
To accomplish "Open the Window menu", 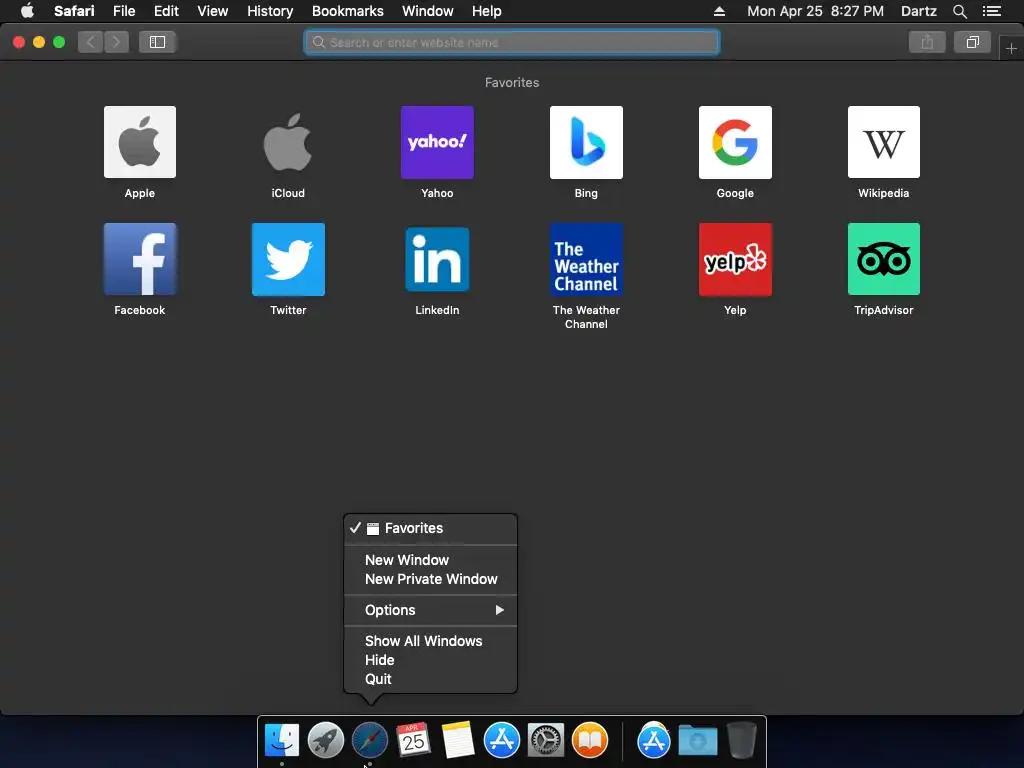I will (428, 11).
